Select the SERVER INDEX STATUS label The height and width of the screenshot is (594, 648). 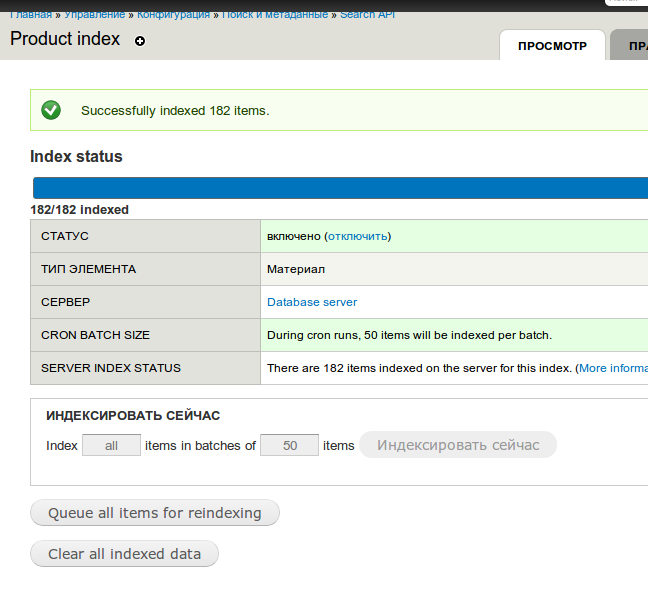[111, 368]
